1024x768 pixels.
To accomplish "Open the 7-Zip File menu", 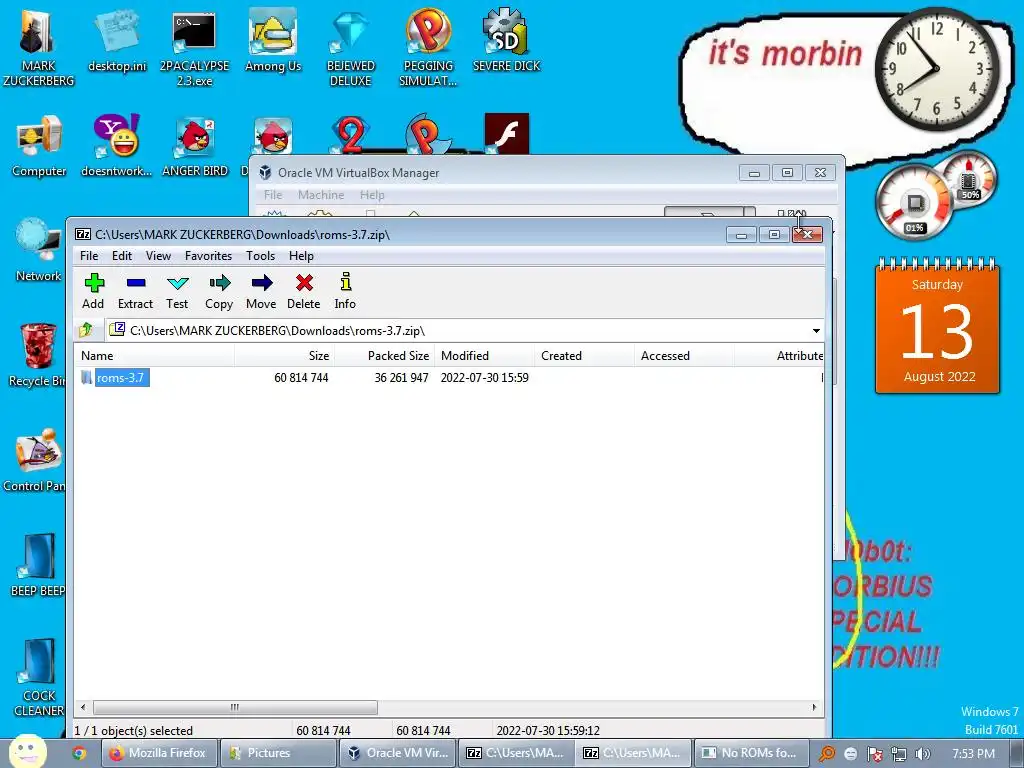I will pos(89,256).
